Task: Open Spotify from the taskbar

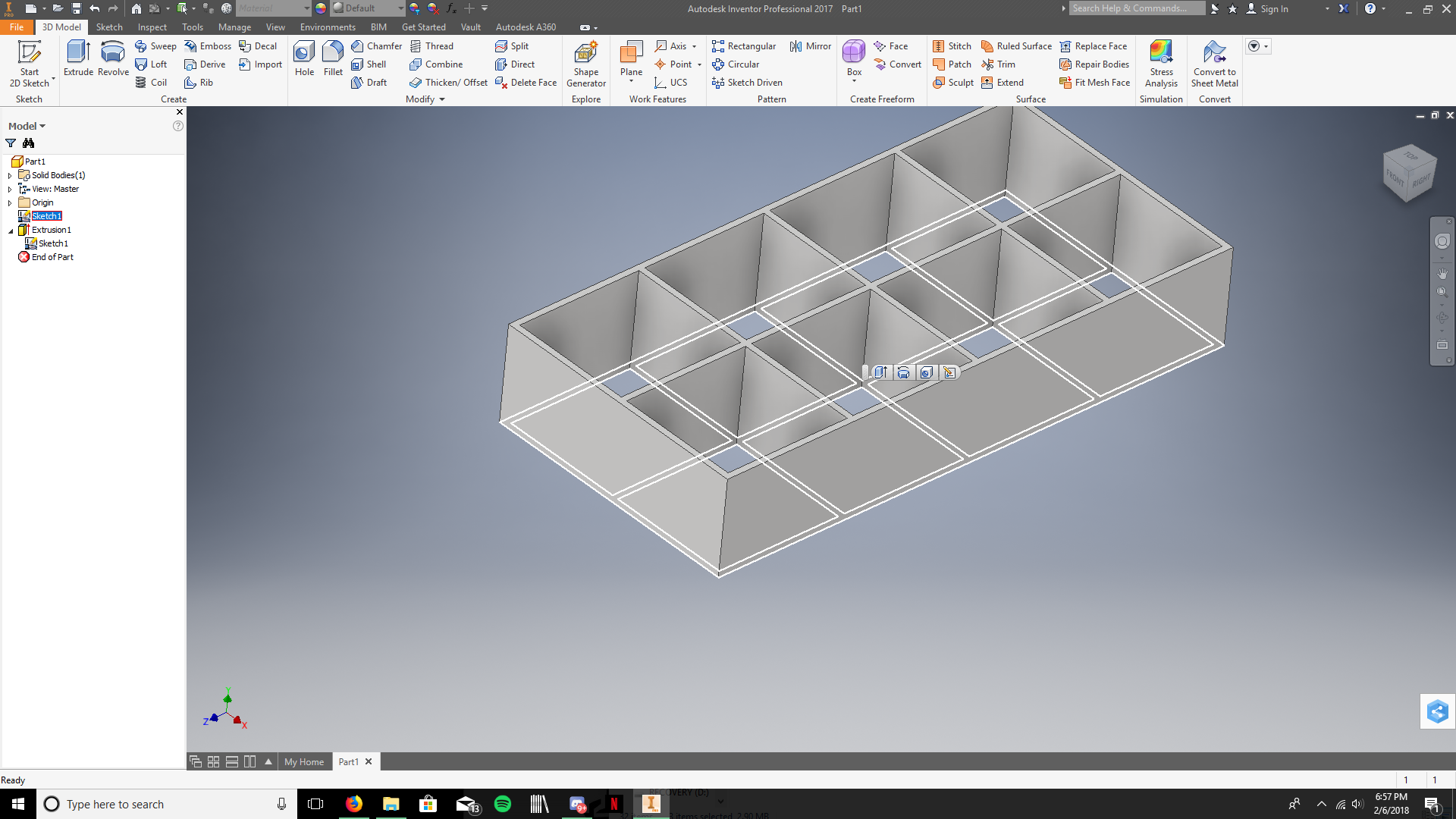Action: pyautogui.click(x=502, y=804)
